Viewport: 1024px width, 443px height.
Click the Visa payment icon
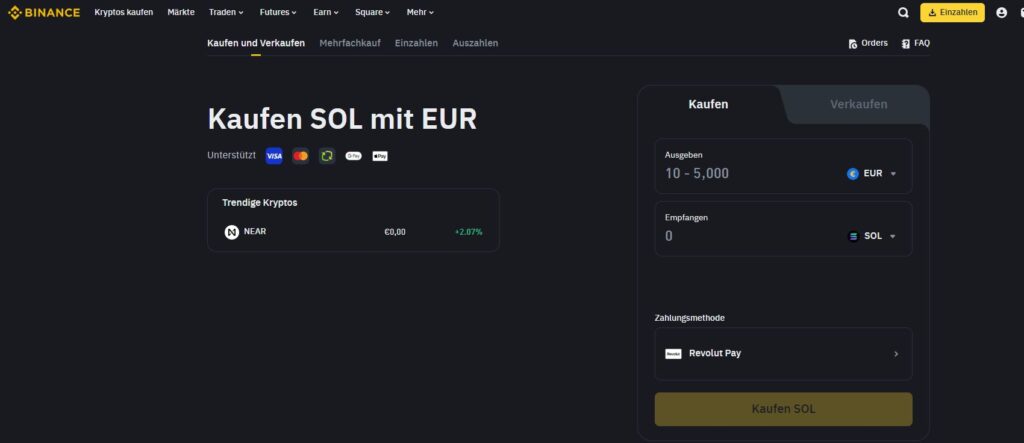(274, 156)
